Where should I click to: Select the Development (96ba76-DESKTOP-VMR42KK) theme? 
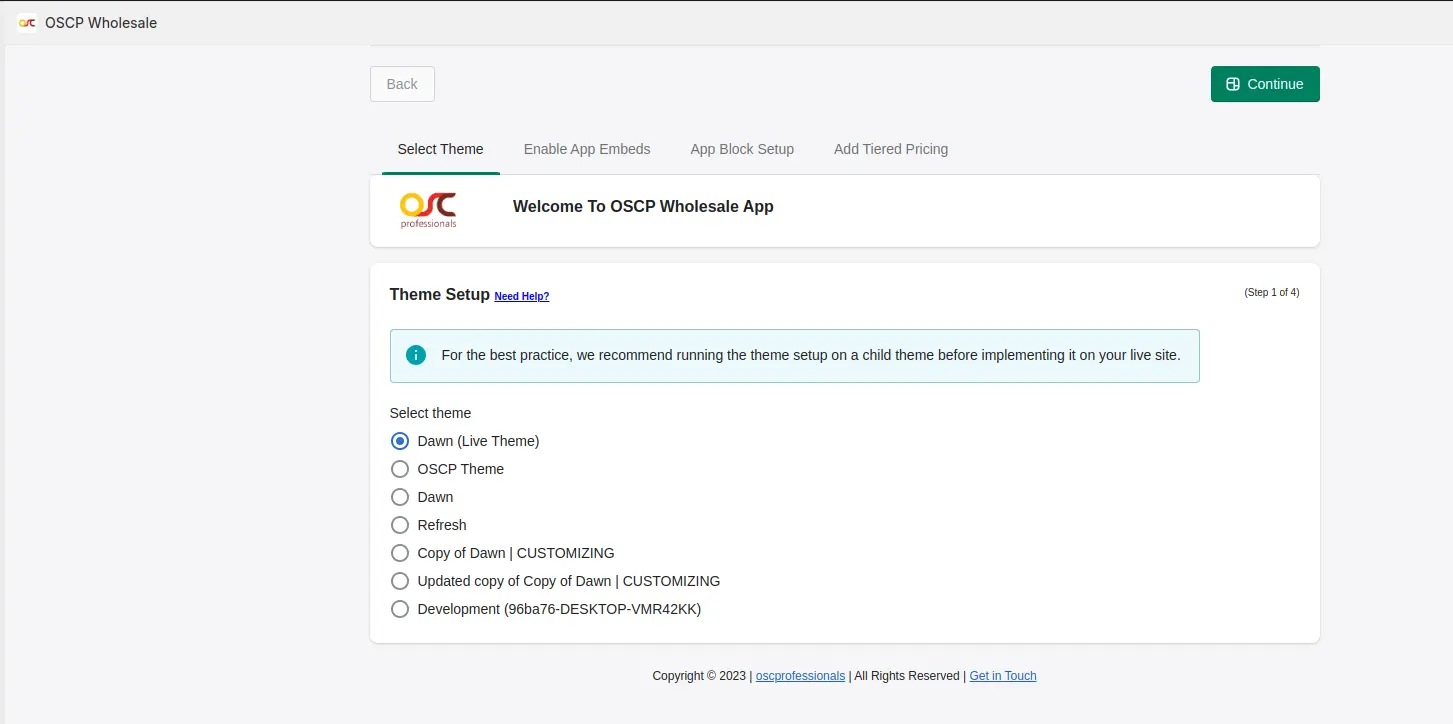click(x=400, y=609)
